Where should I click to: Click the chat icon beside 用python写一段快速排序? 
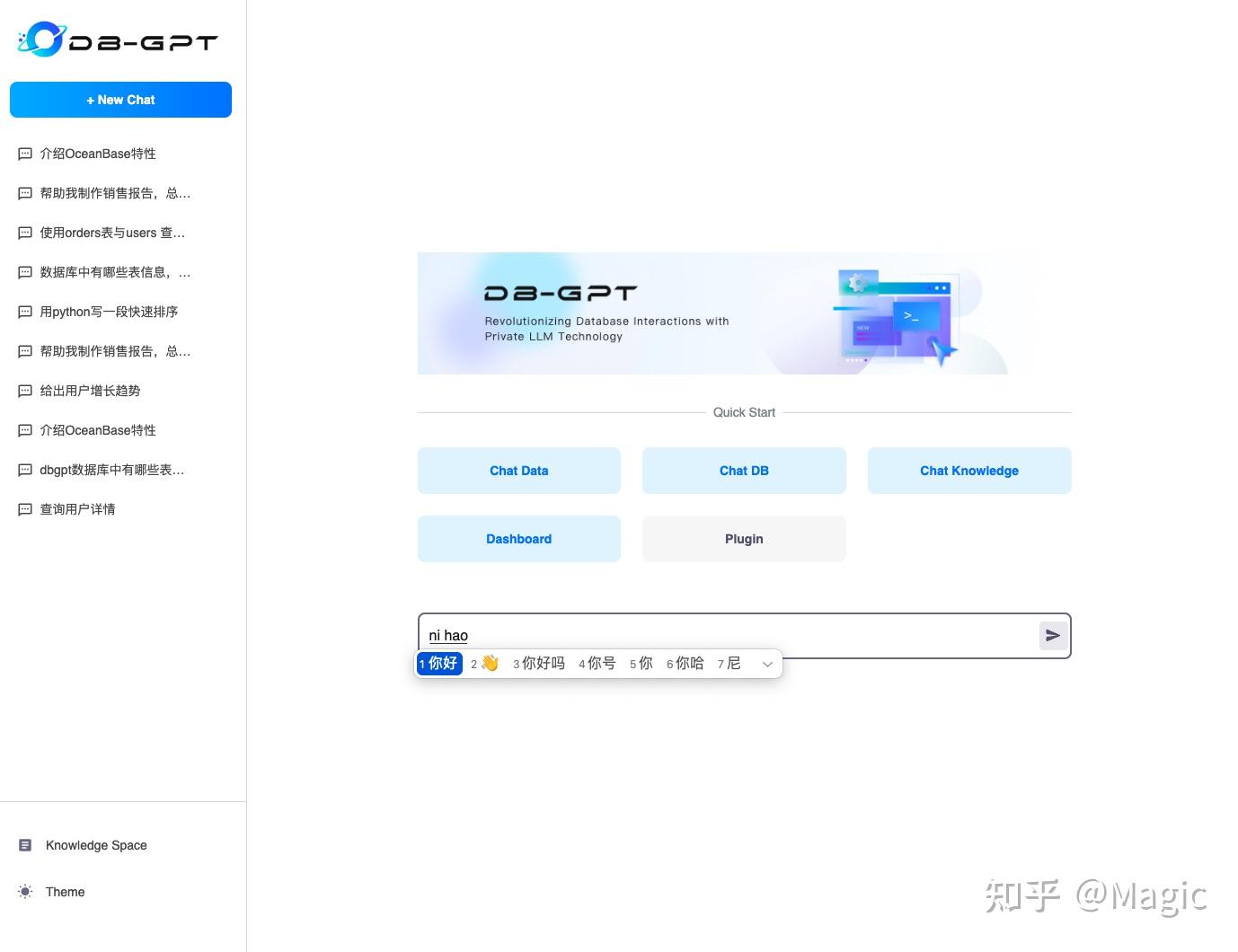[24, 312]
